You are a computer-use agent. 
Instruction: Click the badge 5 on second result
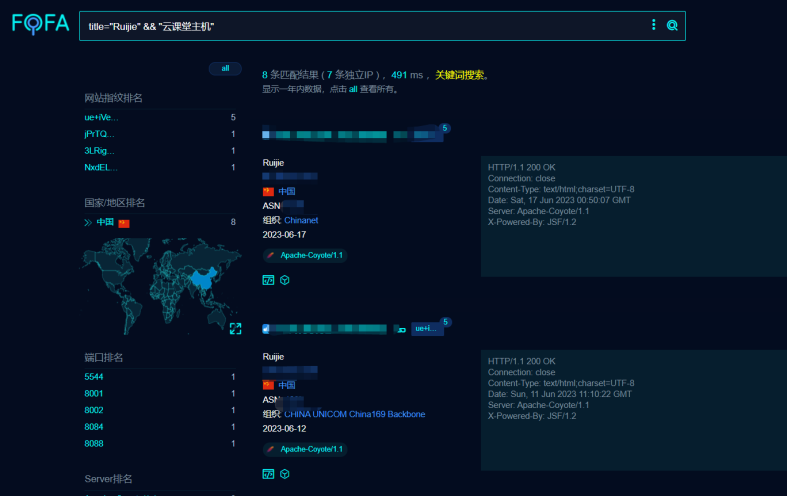pyautogui.click(x=445, y=322)
